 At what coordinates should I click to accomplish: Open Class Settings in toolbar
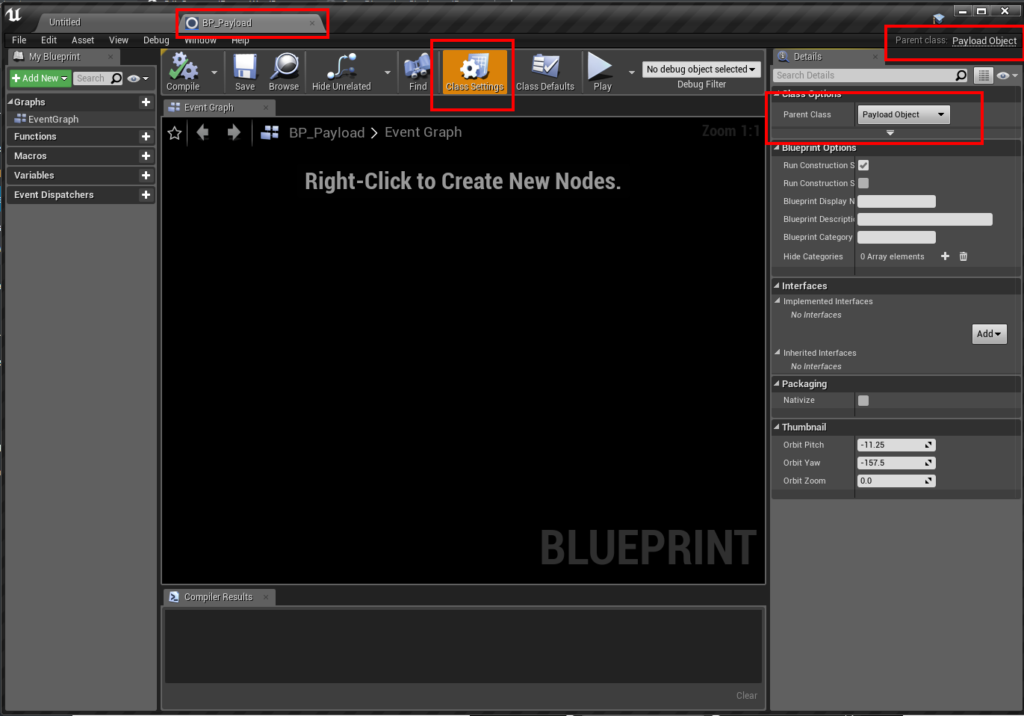(x=475, y=71)
